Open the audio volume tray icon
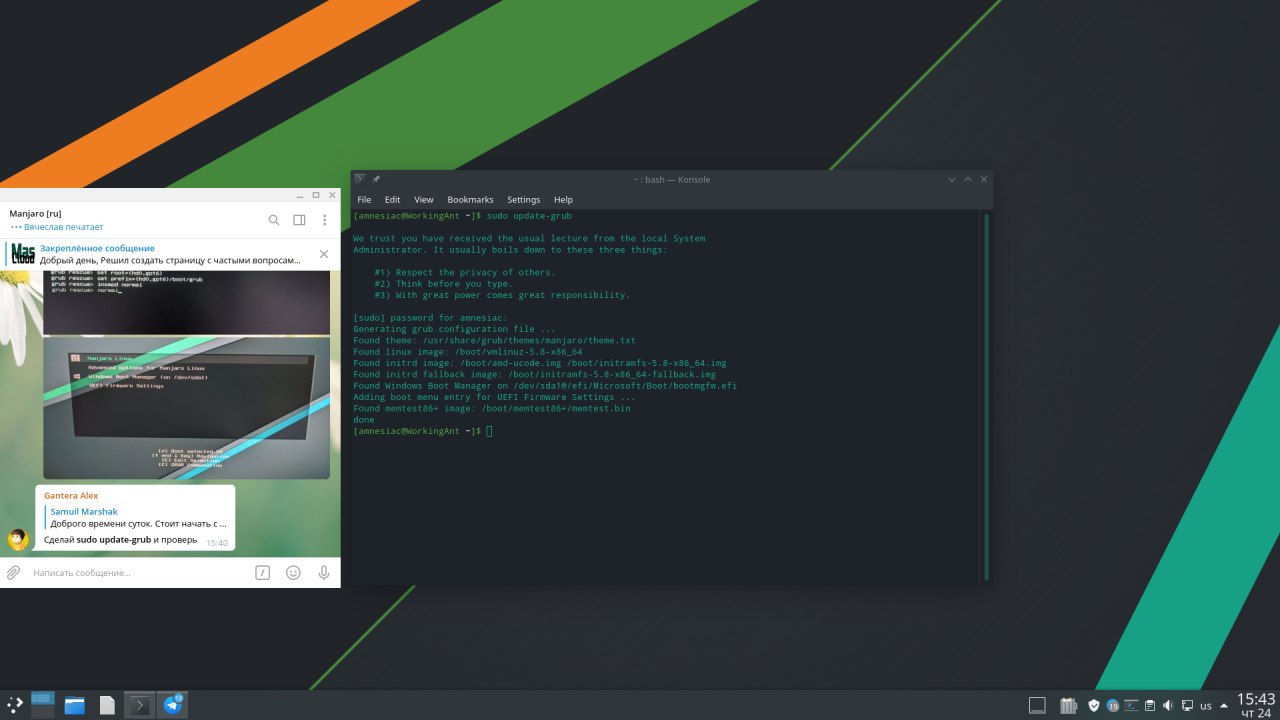This screenshot has height=720, width=1280. [1168, 705]
